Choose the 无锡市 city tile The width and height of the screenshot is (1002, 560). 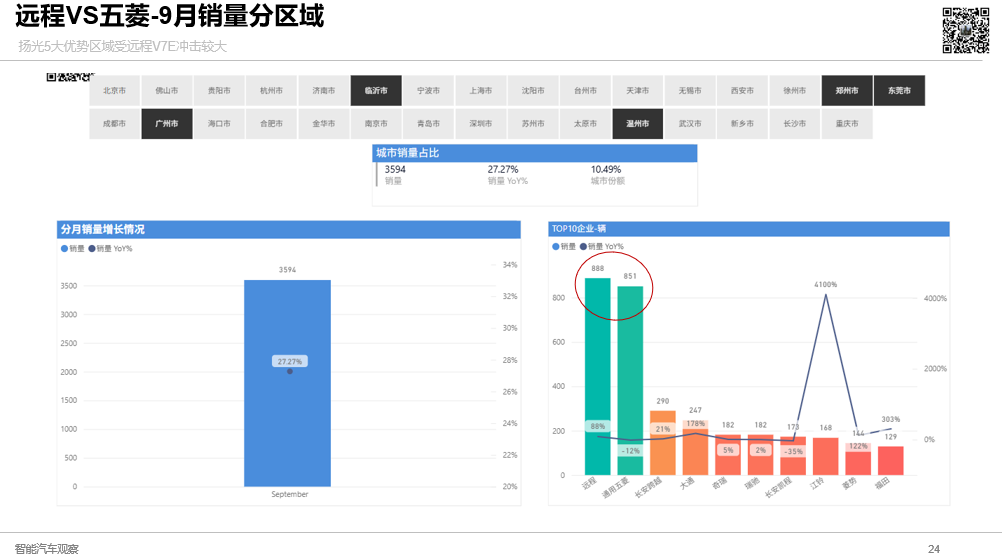[x=690, y=91]
